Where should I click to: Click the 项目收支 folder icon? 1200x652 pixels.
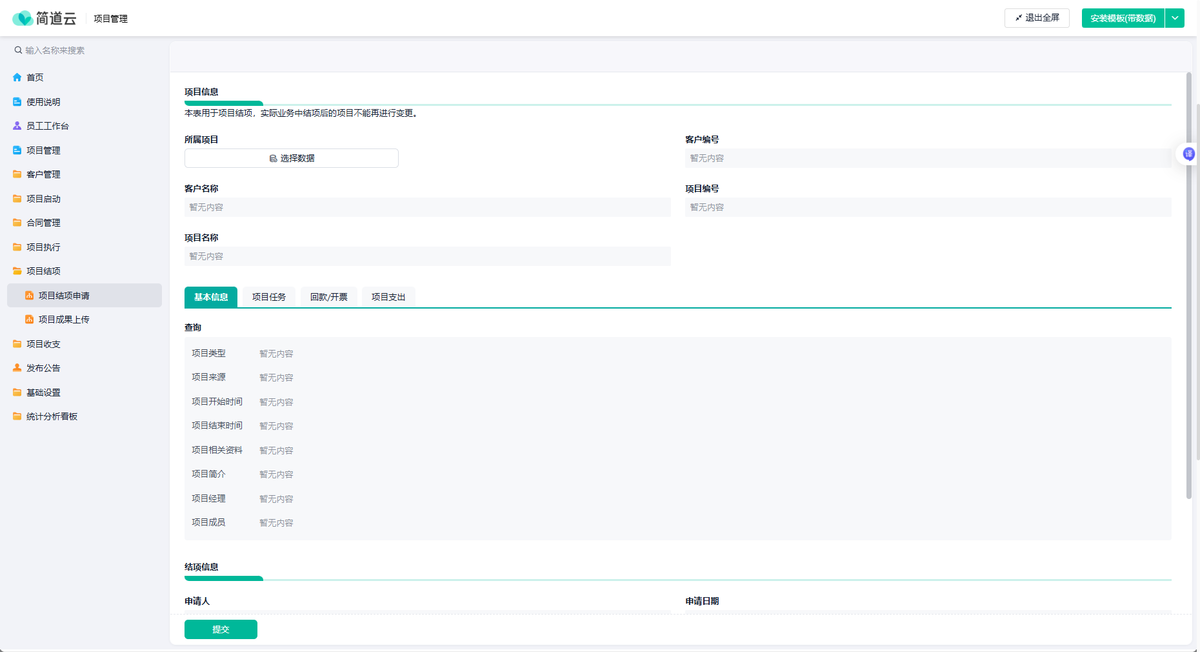(x=17, y=344)
